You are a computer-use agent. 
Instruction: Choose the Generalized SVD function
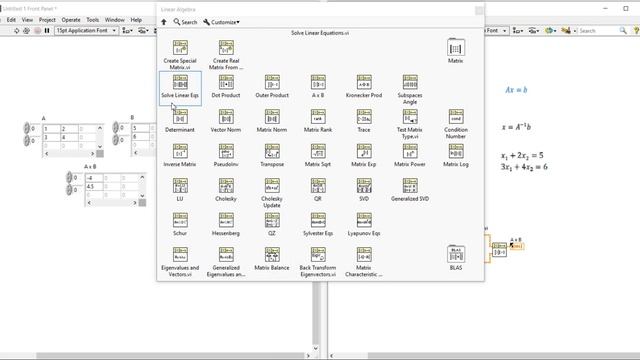[410, 186]
